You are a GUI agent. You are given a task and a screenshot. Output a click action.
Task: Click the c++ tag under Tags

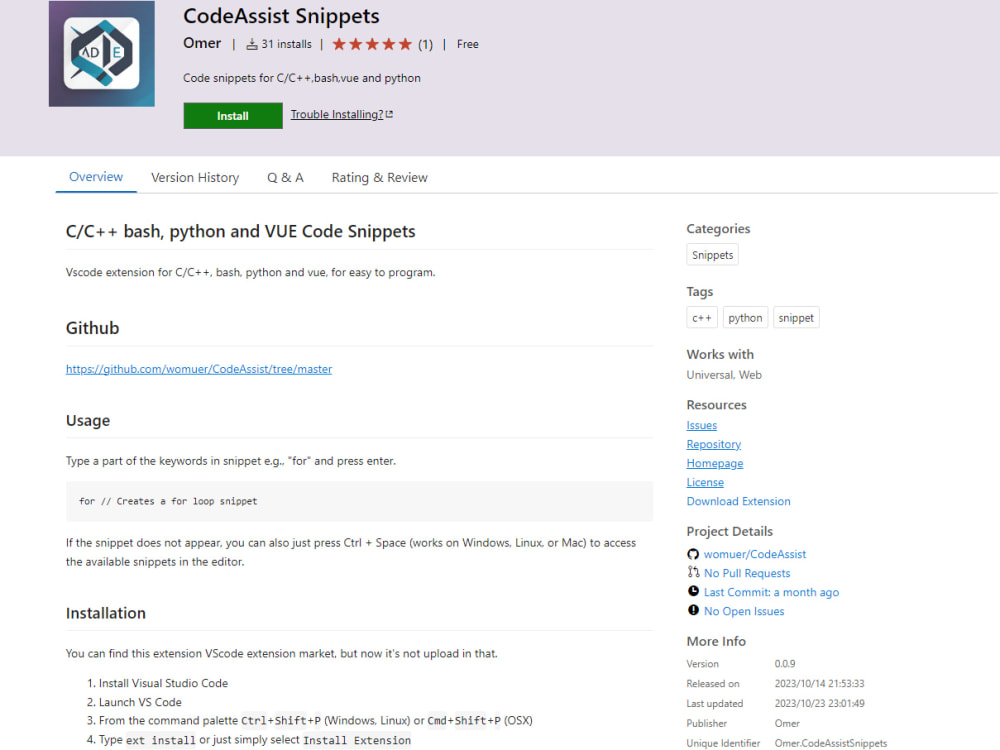pyautogui.click(x=701, y=317)
